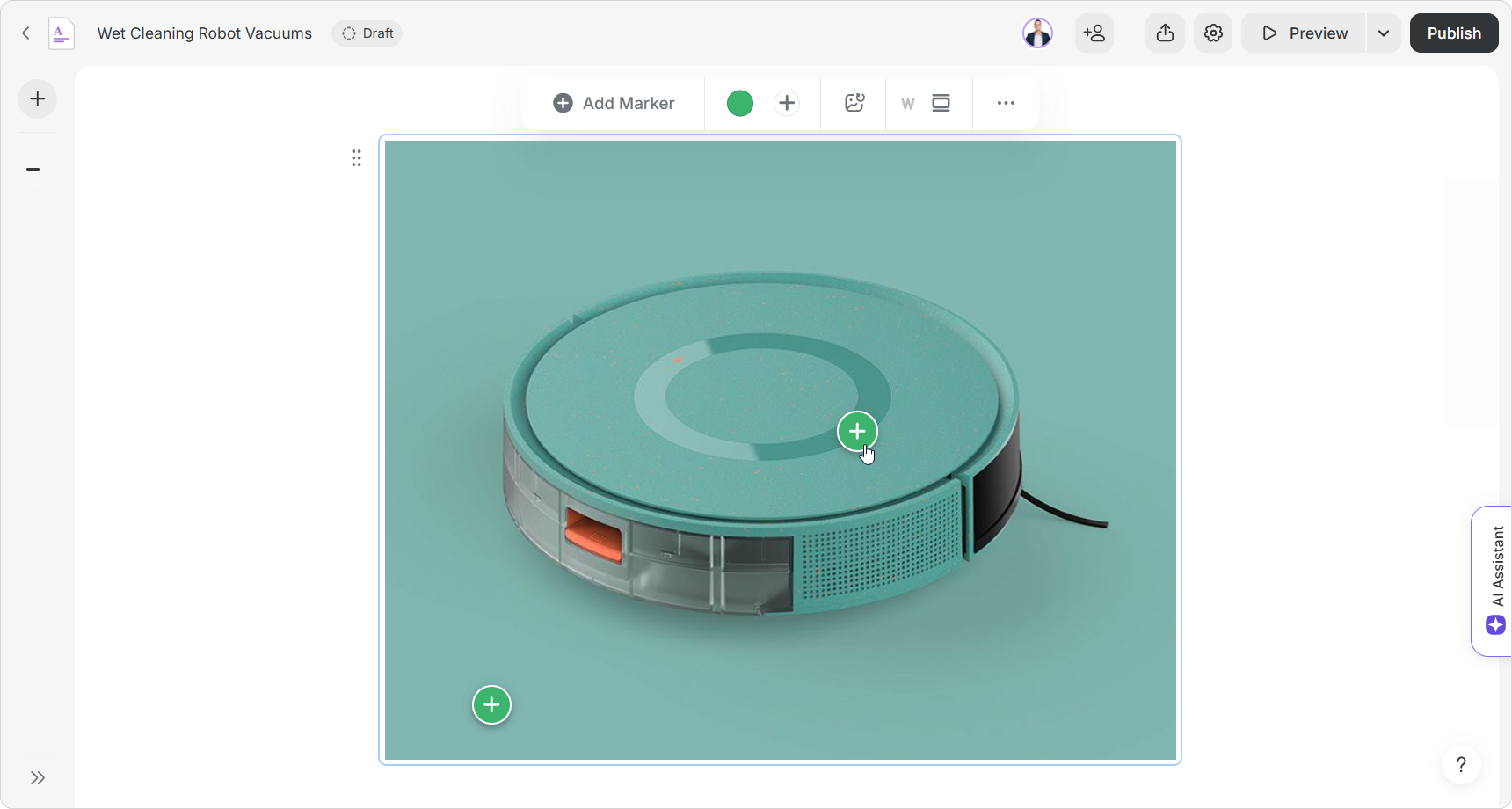Viewport: 1512px width, 809px height.
Task: Open the three-dots more options menu
Action: 1006,103
